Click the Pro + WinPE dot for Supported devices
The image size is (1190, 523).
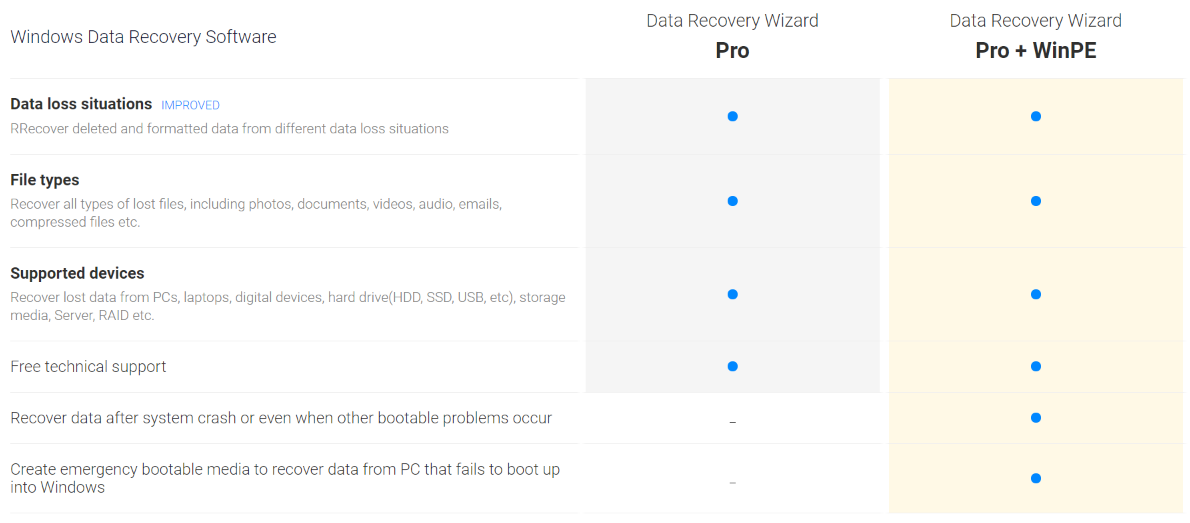pyautogui.click(x=1035, y=294)
